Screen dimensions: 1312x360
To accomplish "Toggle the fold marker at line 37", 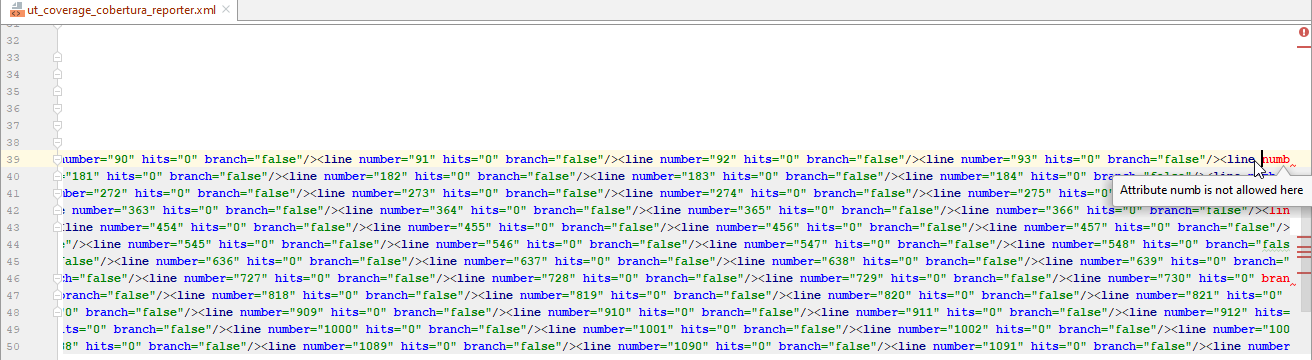I will 57,127.
